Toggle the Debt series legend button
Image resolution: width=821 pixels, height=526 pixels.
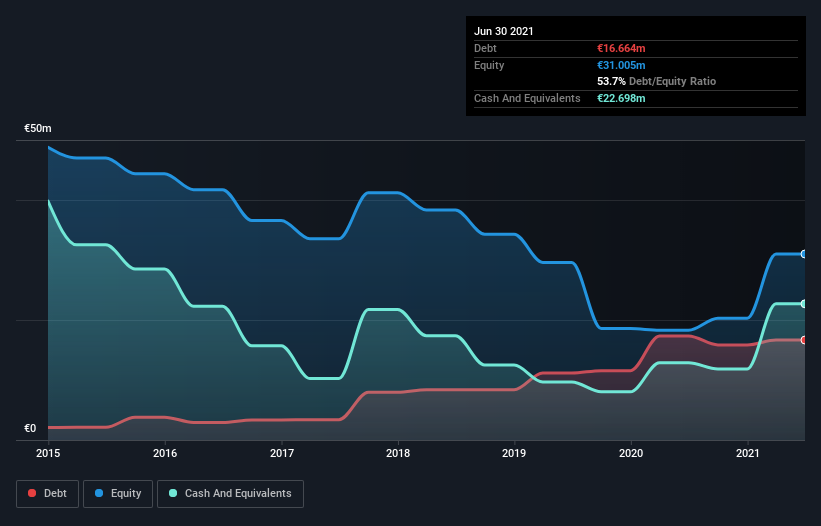pyautogui.click(x=48, y=494)
